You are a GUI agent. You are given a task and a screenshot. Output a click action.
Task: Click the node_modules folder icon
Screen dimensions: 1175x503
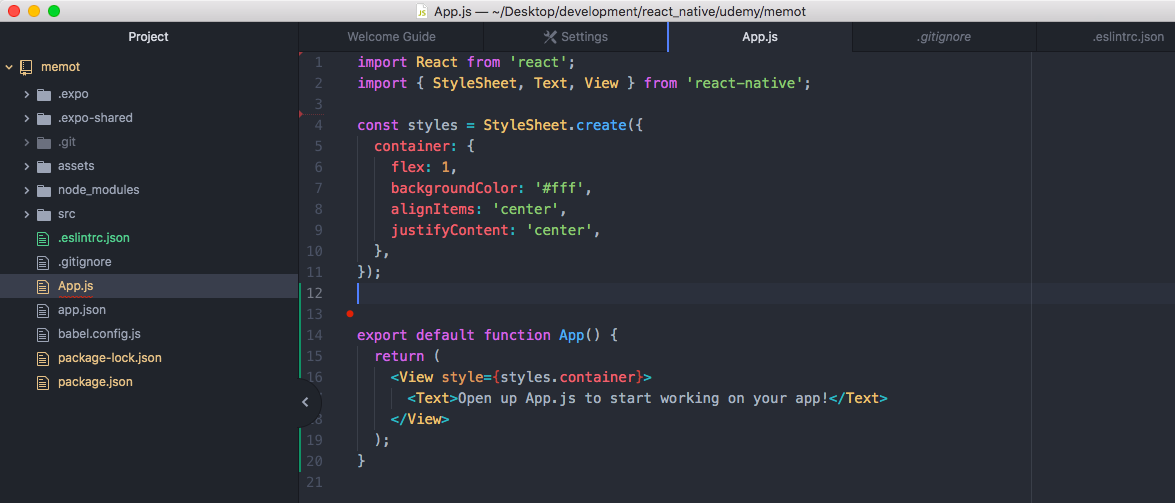[x=43, y=190]
